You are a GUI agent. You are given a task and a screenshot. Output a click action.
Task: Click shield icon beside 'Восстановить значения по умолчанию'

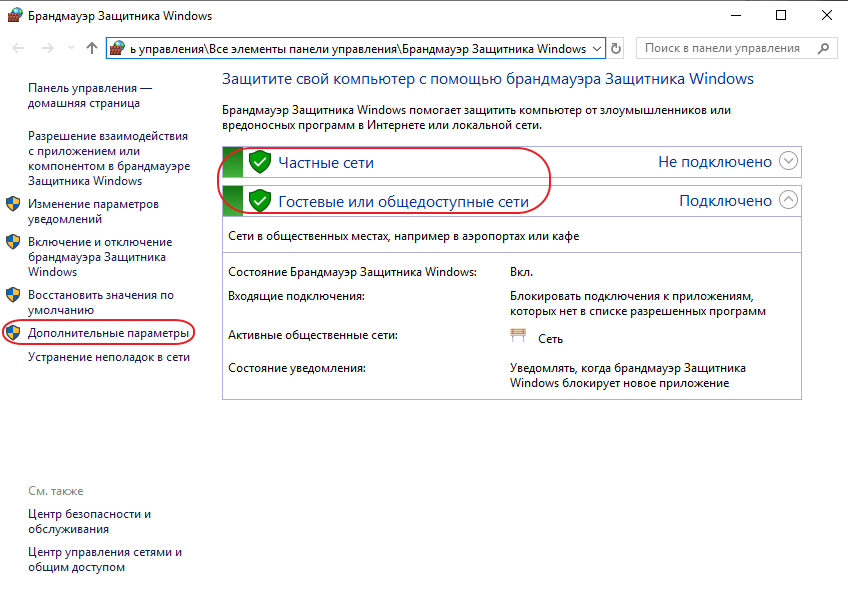[13, 295]
